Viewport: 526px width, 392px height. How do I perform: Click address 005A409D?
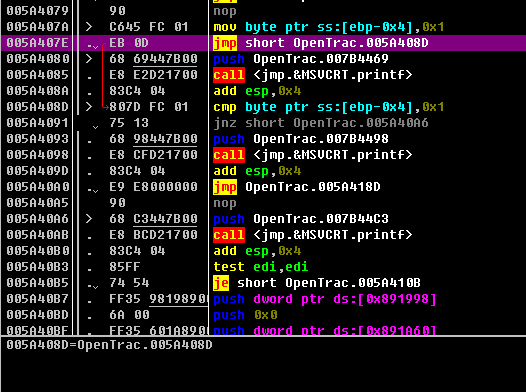[38, 171]
